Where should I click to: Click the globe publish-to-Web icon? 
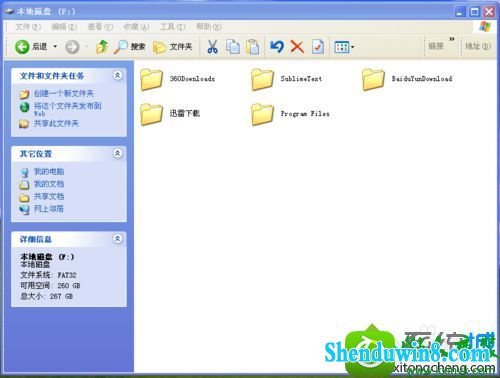click(x=24, y=107)
